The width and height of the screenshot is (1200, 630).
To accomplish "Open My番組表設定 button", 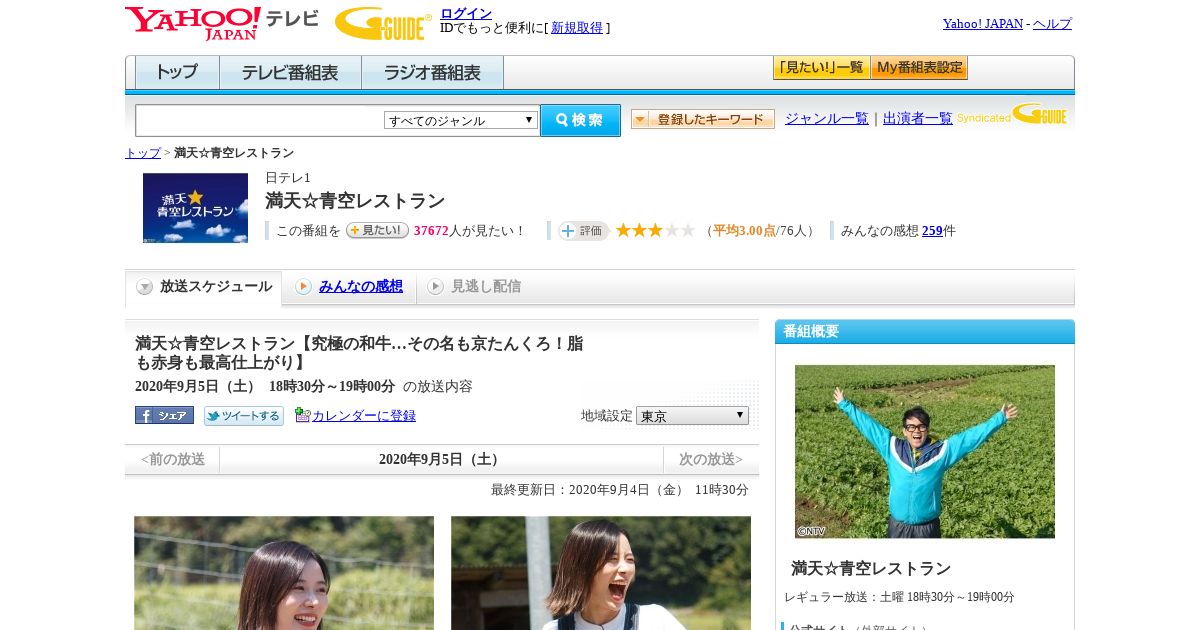I will (x=919, y=68).
